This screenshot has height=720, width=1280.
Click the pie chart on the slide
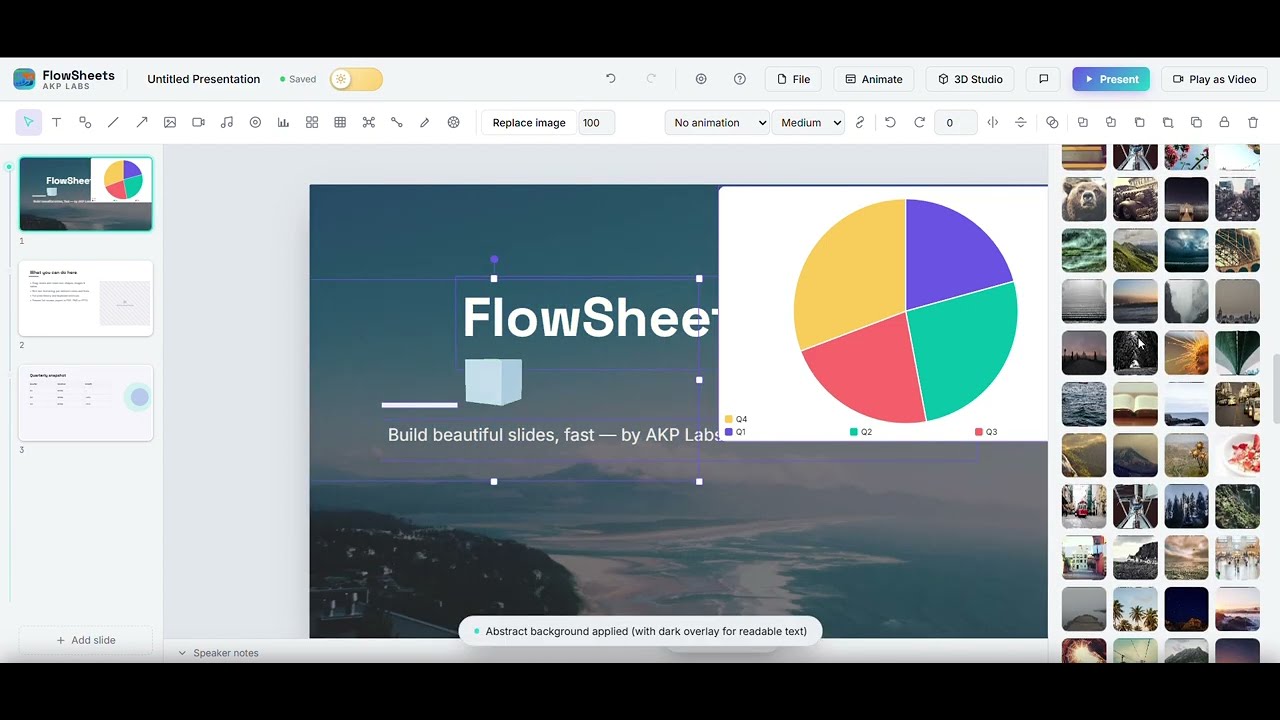point(905,311)
